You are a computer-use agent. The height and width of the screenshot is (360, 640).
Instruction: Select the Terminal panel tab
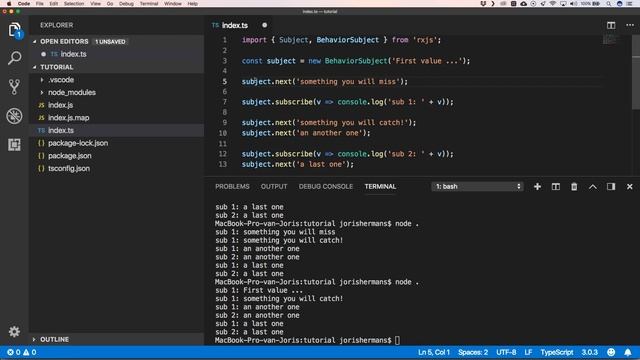(380, 187)
